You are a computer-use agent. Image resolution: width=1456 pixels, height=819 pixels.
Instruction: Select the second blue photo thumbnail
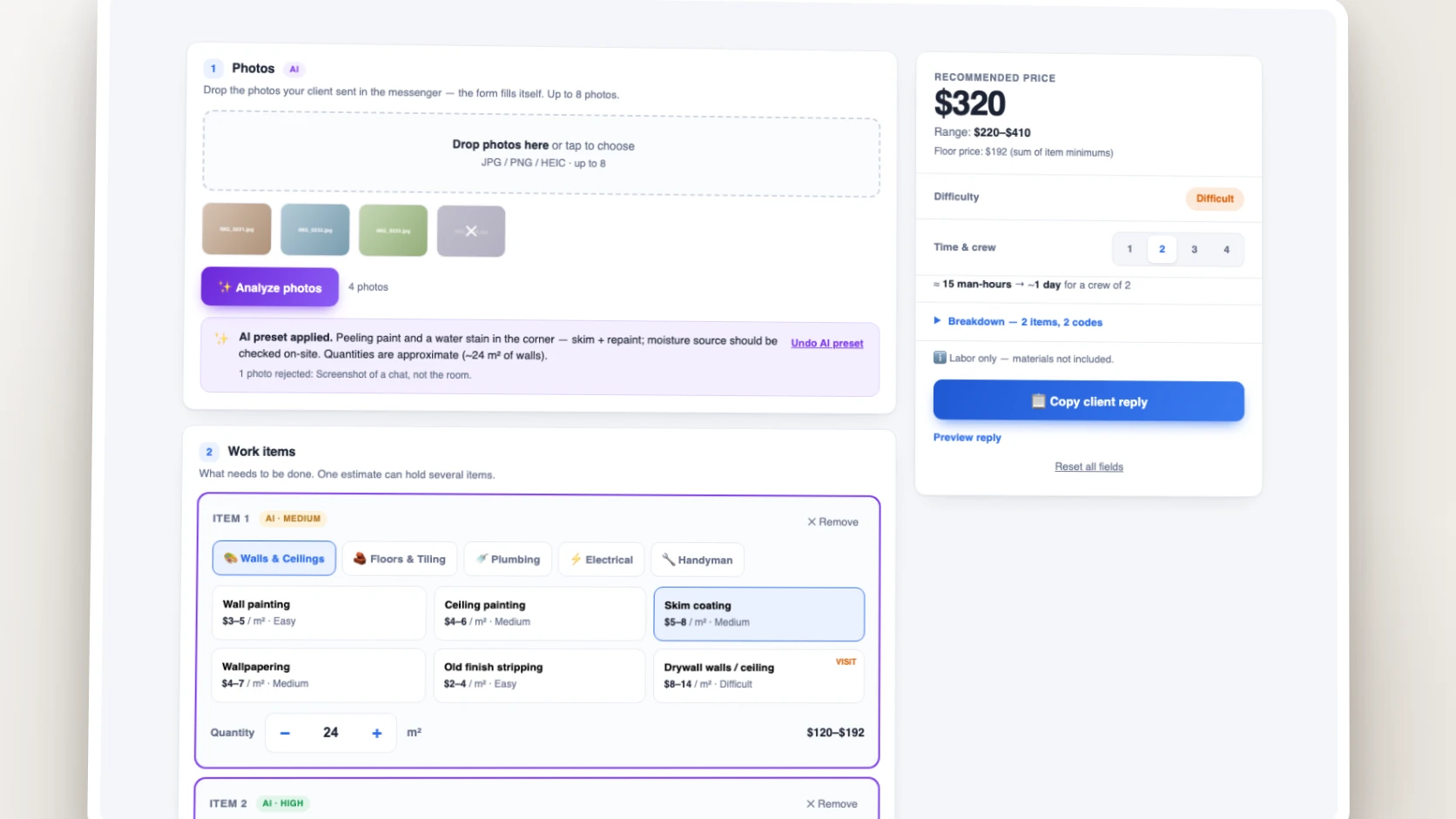(315, 230)
